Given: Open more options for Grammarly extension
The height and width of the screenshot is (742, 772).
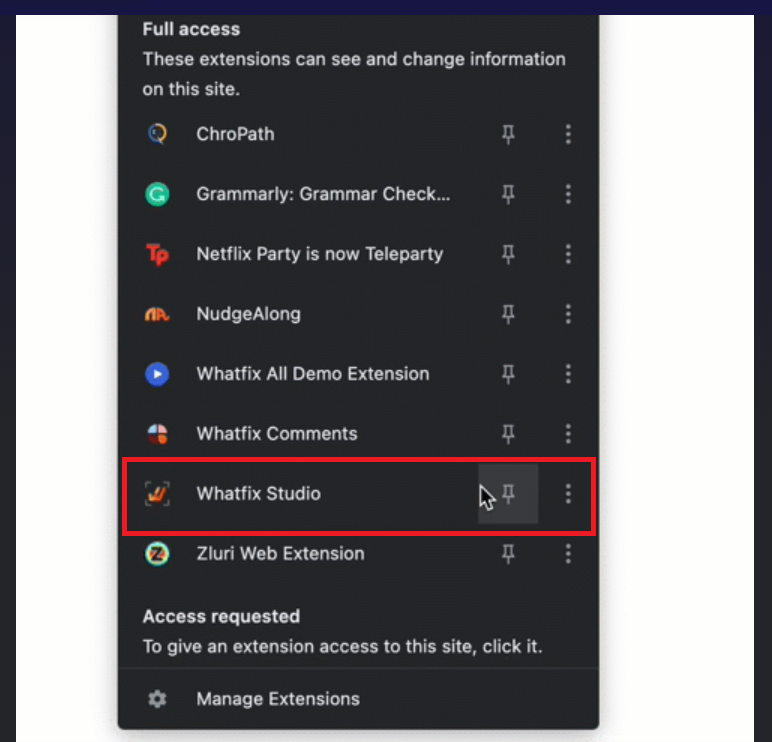Looking at the screenshot, I should tap(568, 194).
